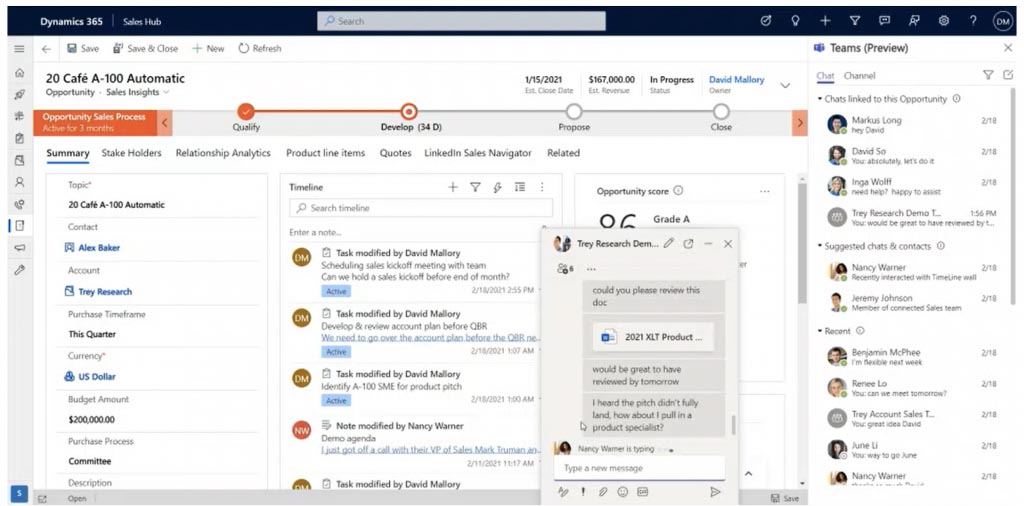Click Save & Close in toolbar
Screen dimensions: 1024x506
click(145, 49)
